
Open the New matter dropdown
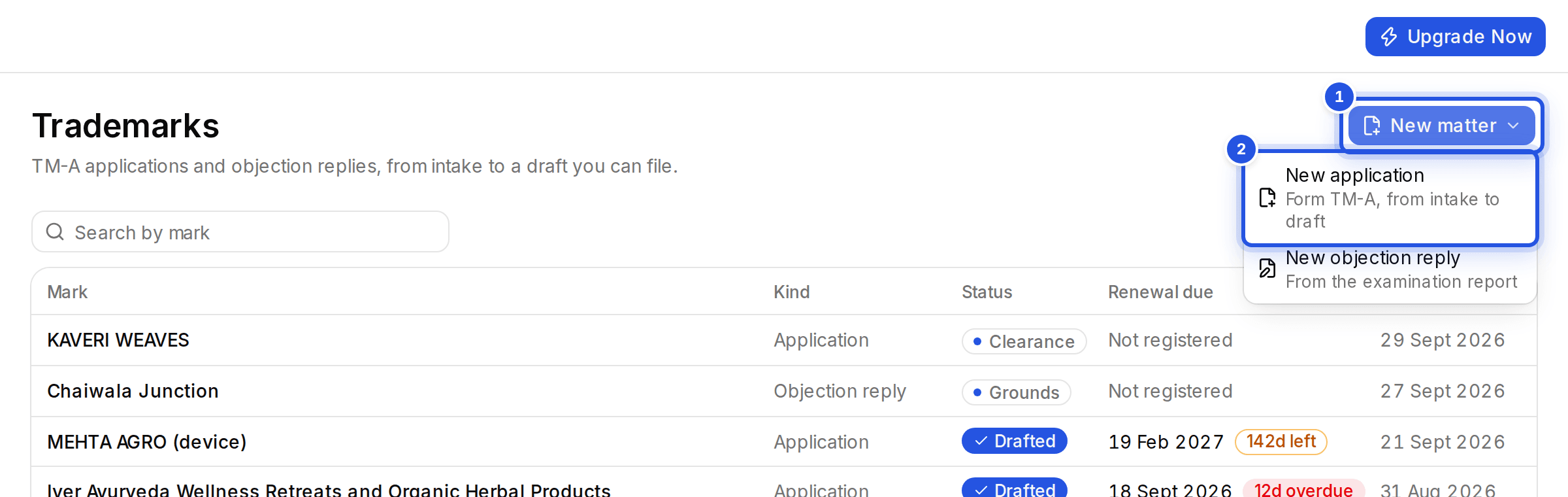tap(1441, 126)
